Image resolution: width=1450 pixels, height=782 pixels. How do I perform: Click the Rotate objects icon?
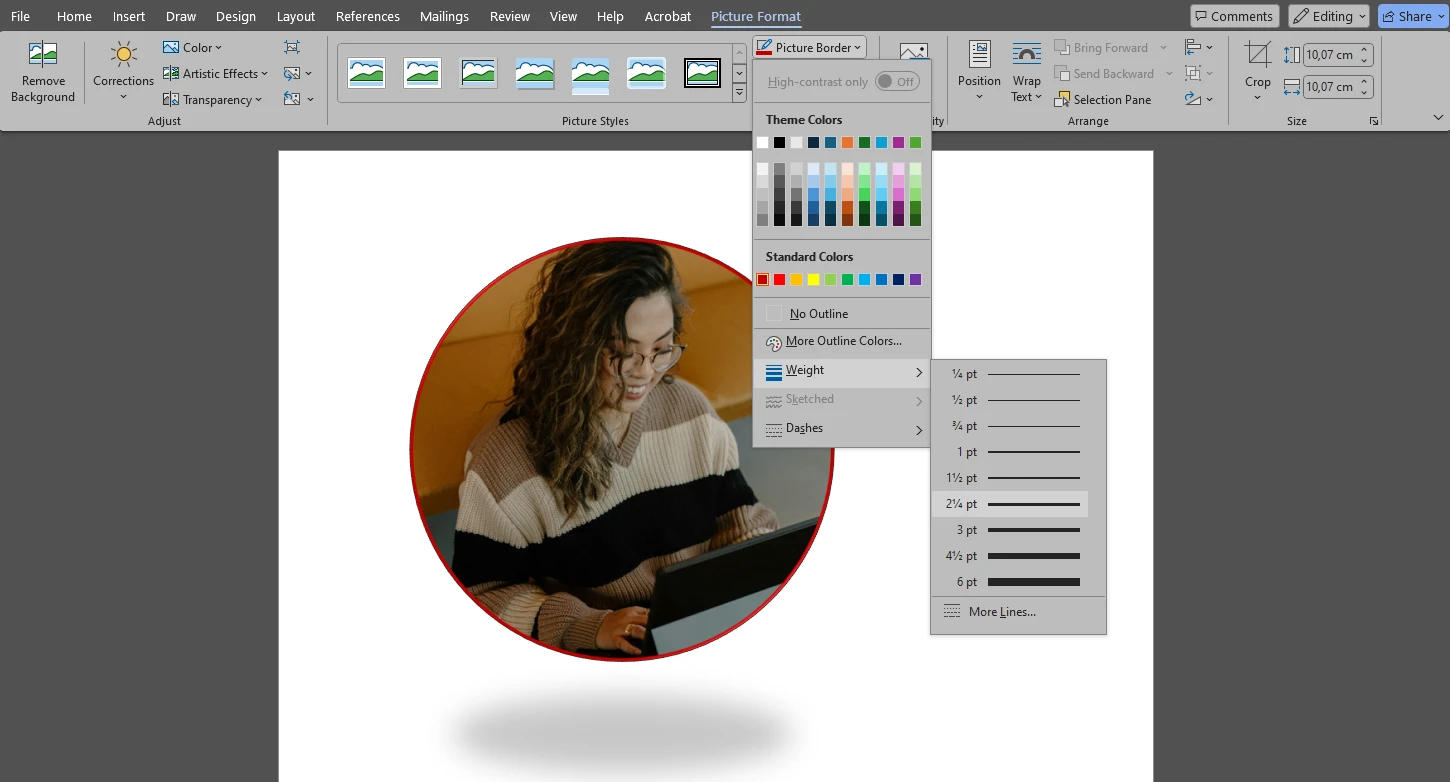click(1192, 99)
